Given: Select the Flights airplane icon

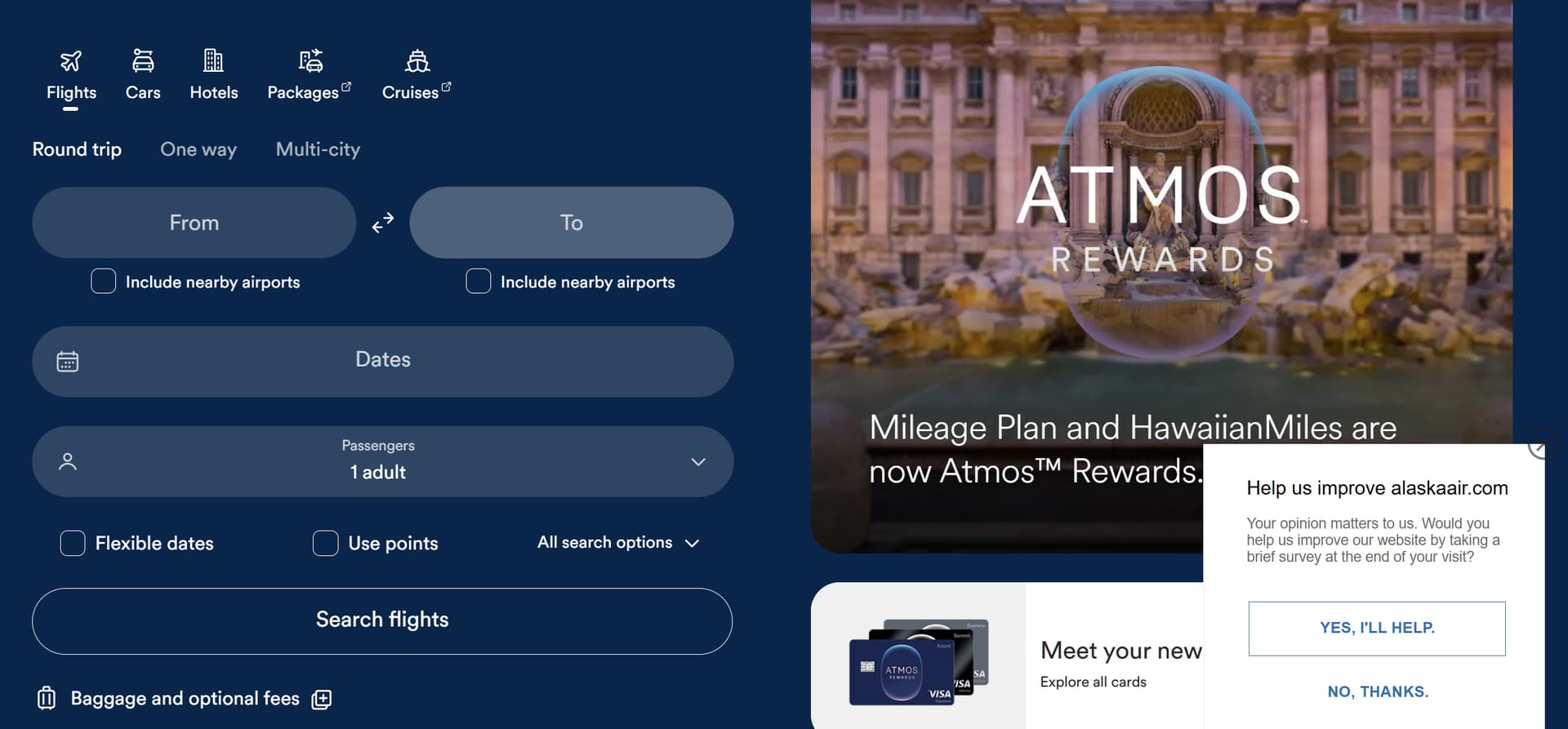Looking at the screenshot, I should click(71, 61).
